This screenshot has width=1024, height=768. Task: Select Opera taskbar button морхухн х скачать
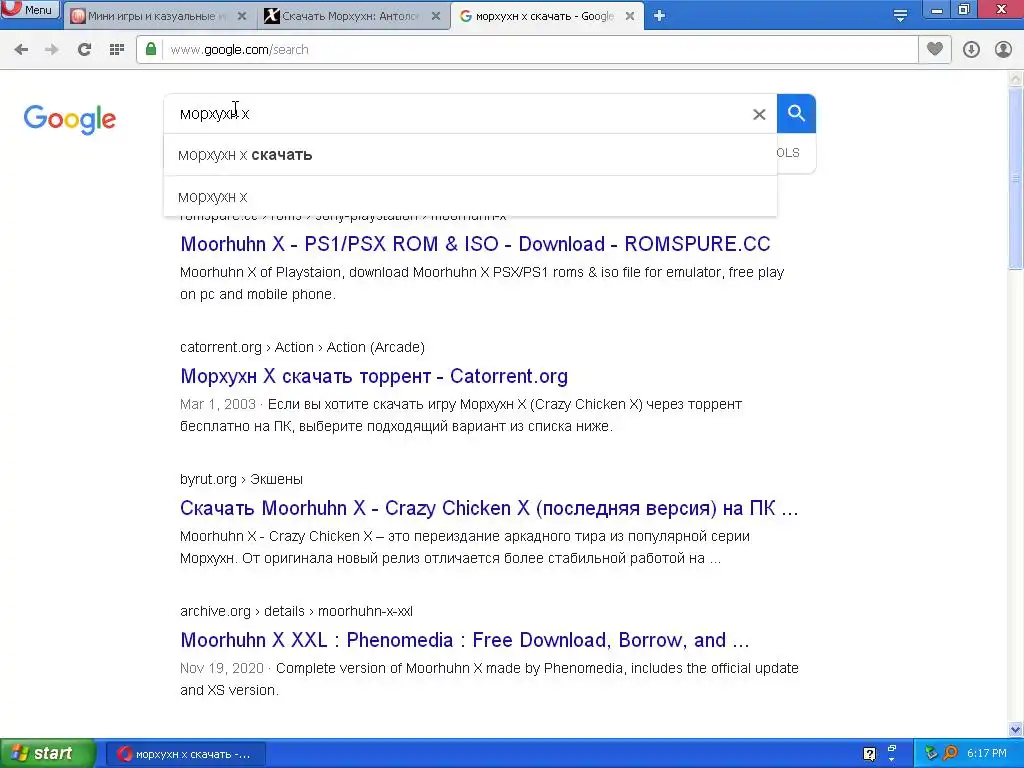[186, 754]
